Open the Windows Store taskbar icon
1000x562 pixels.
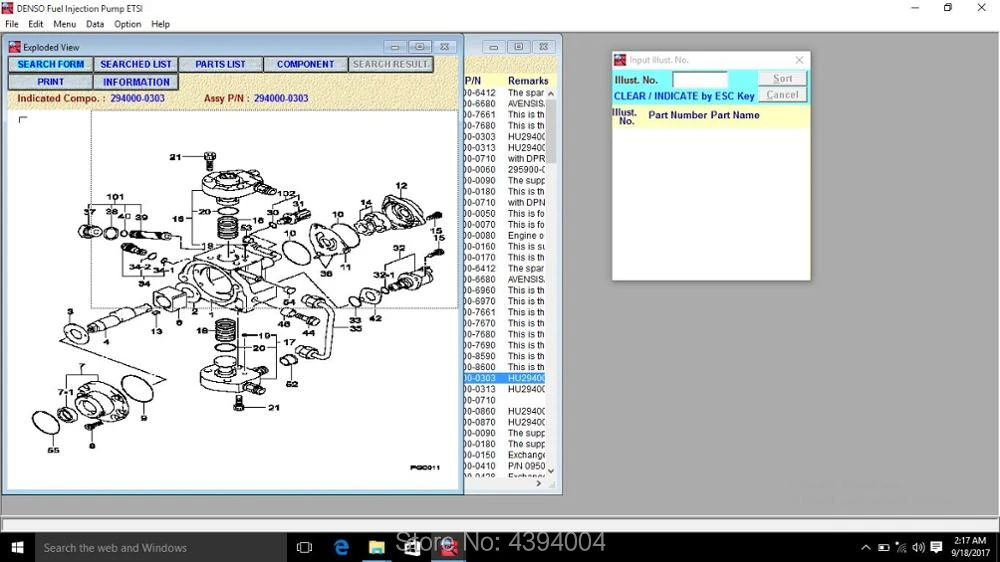point(413,547)
